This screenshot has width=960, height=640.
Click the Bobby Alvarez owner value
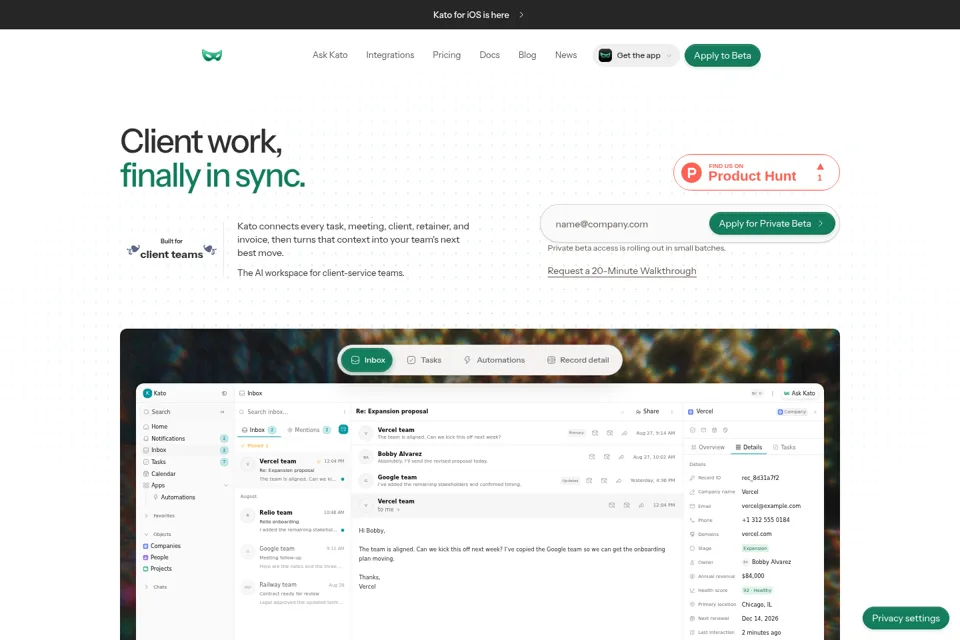pyautogui.click(x=767, y=562)
